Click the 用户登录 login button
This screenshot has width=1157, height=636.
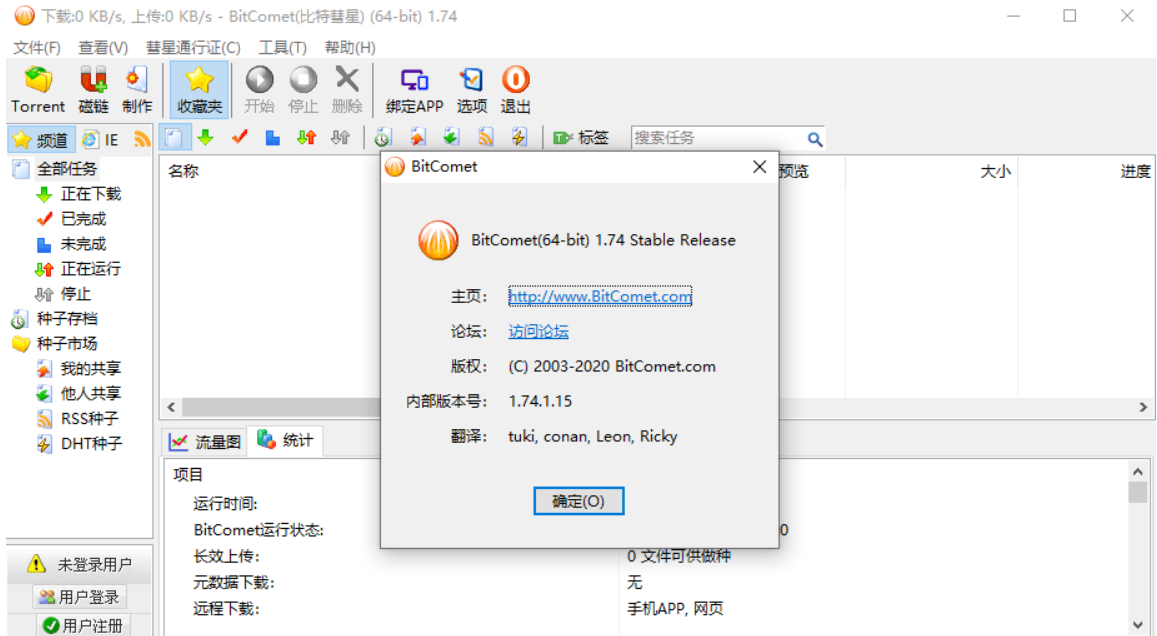point(80,597)
